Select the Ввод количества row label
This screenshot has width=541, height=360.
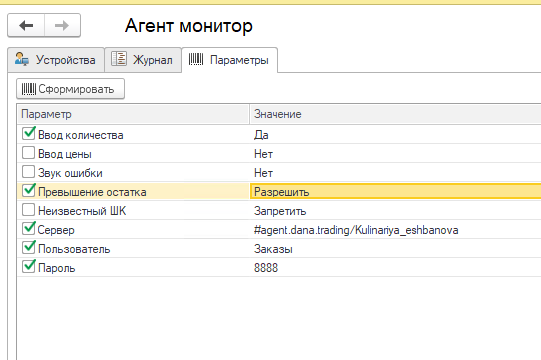(x=80, y=135)
